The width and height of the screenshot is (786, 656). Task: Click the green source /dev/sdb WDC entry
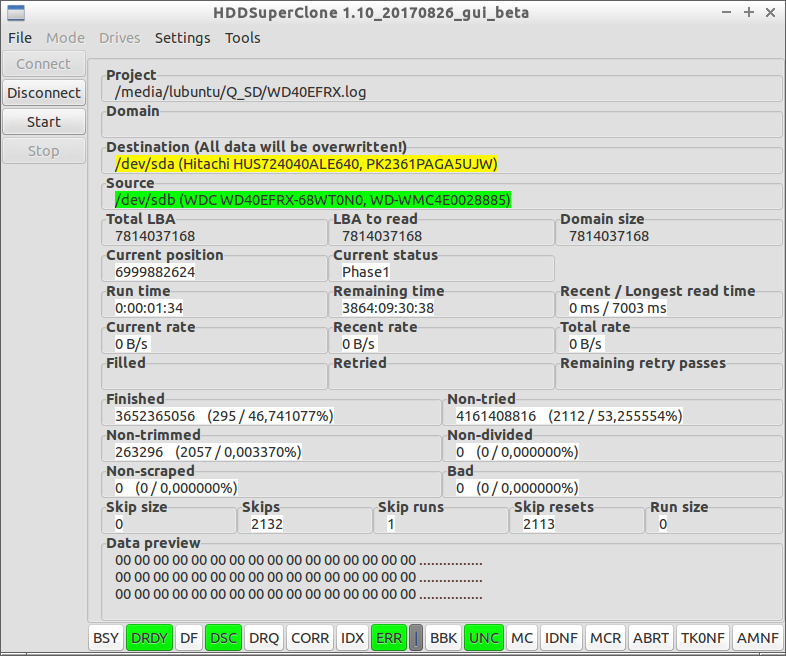click(313, 200)
